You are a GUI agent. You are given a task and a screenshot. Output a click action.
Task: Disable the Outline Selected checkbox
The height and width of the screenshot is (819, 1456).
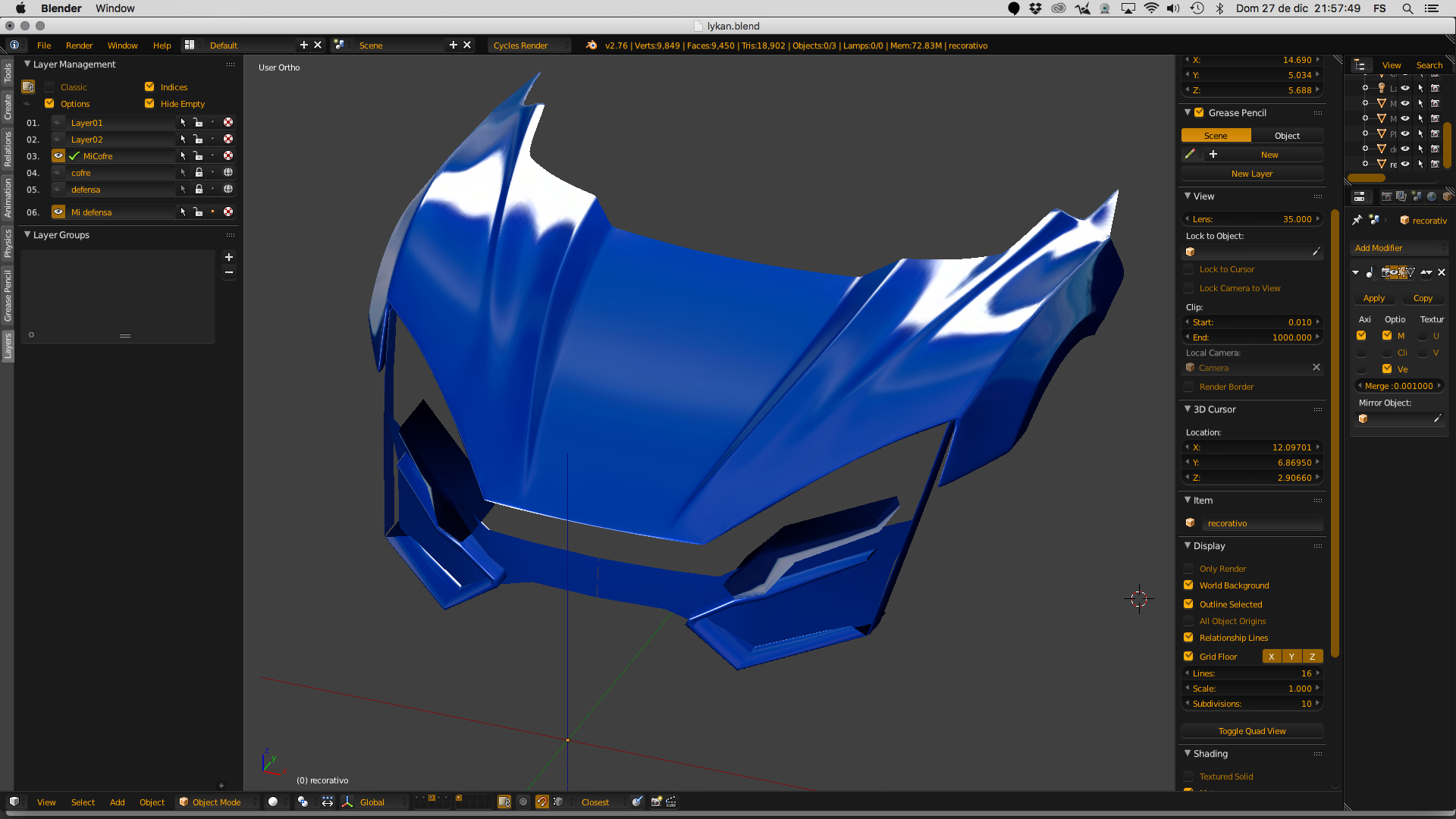tap(1188, 604)
